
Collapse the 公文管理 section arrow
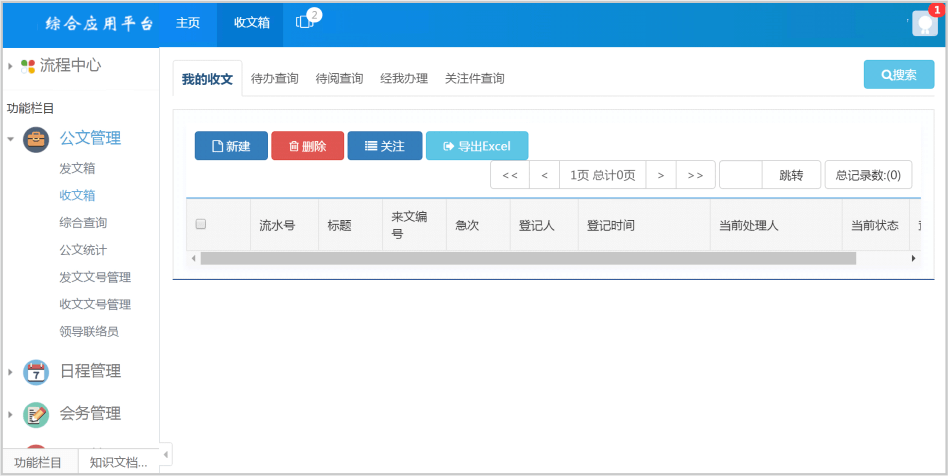(10, 139)
